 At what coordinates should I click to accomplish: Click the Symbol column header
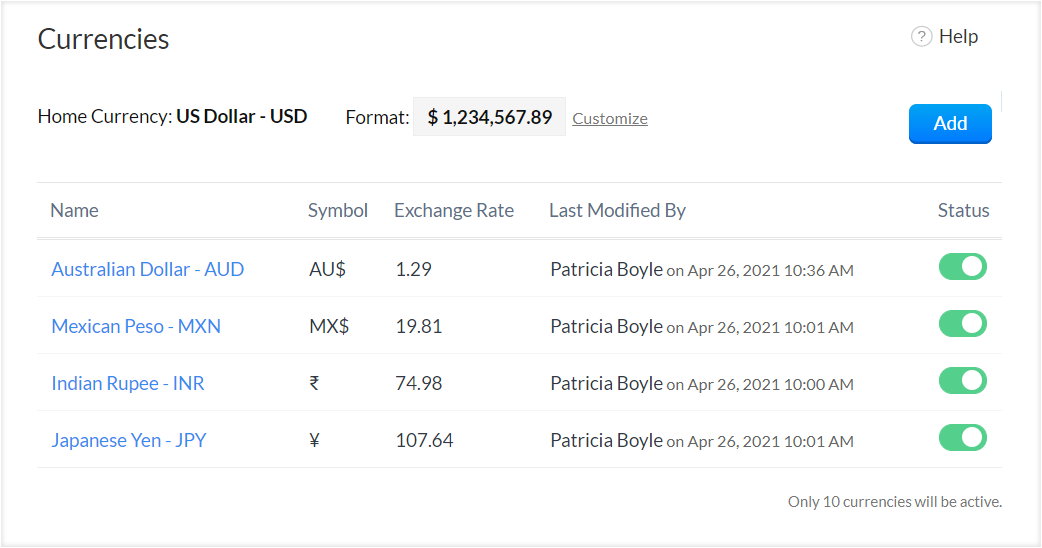(x=338, y=210)
